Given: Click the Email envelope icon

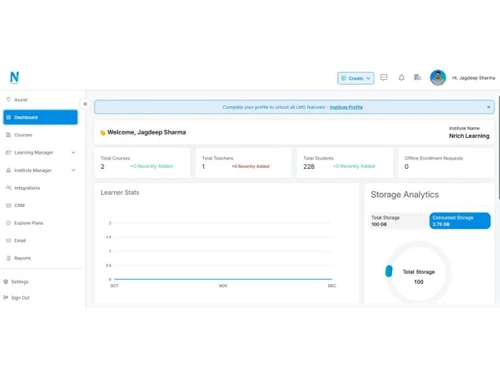Looking at the screenshot, I should pos(9,240).
